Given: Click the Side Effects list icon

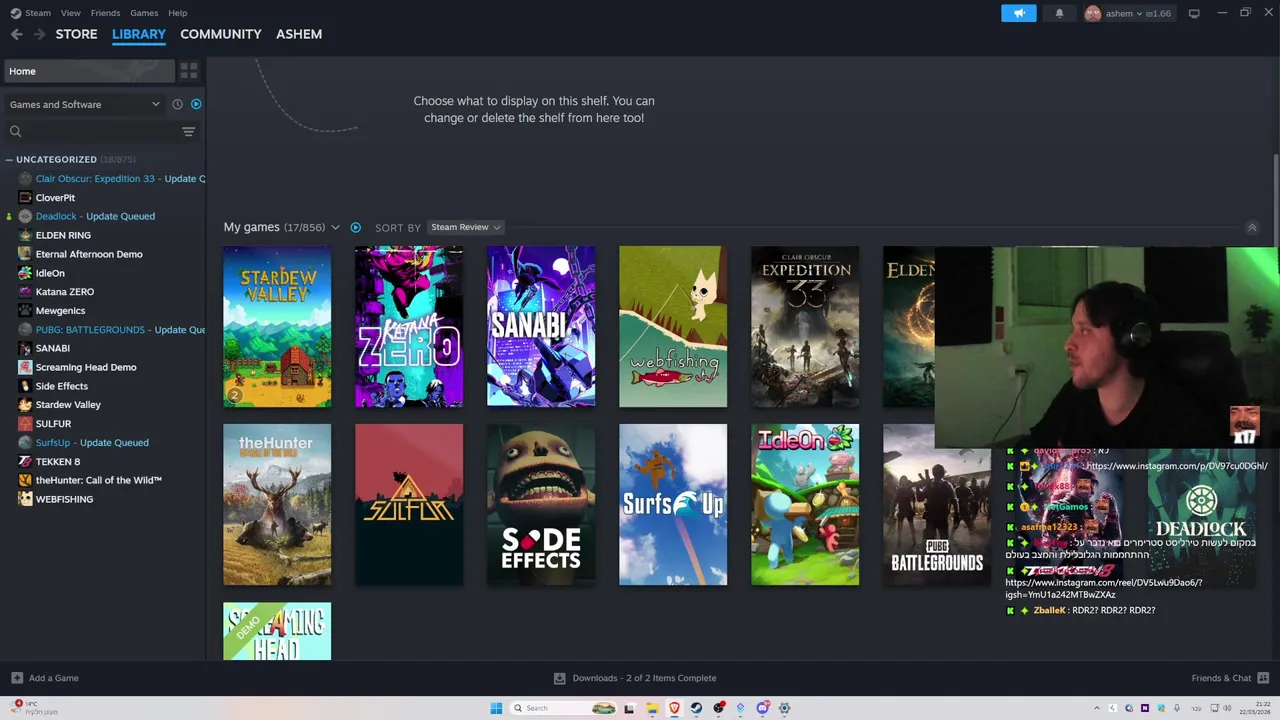Looking at the screenshot, I should (x=25, y=386).
